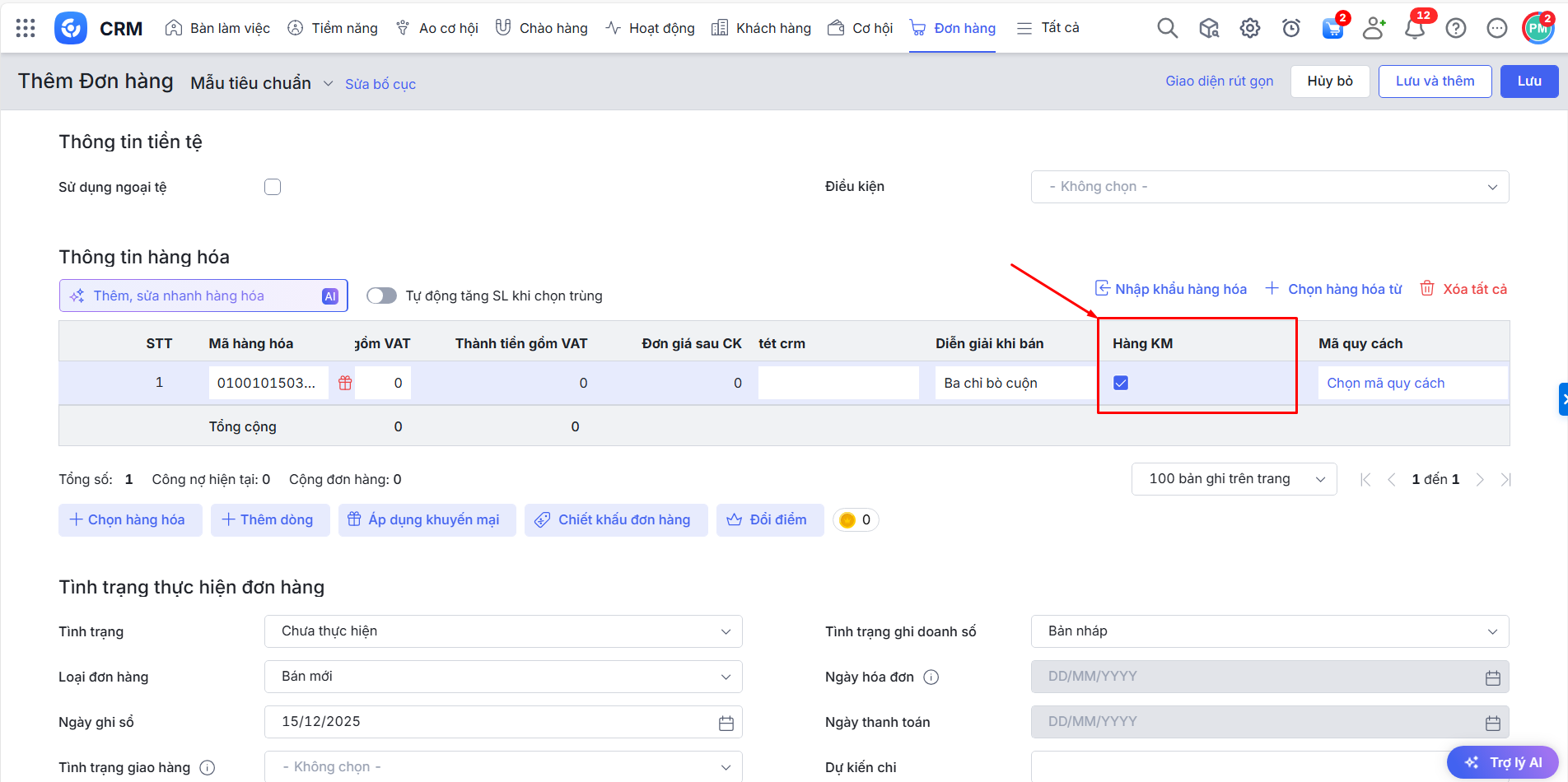Expand the Tình trạng dropdown Chưa thực hiện
The image size is (1568, 782).
(503, 631)
